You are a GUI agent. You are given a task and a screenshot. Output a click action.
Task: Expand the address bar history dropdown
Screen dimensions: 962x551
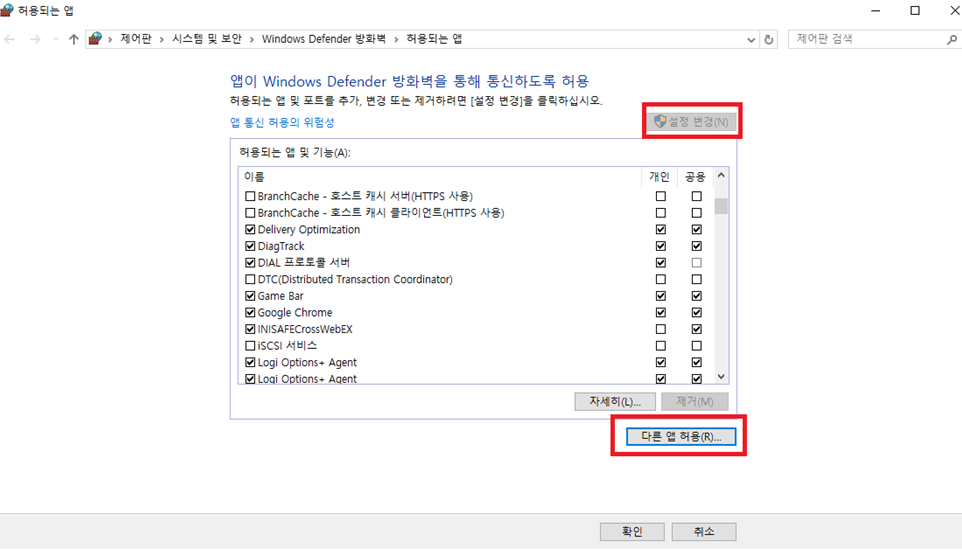(x=751, y=40)
